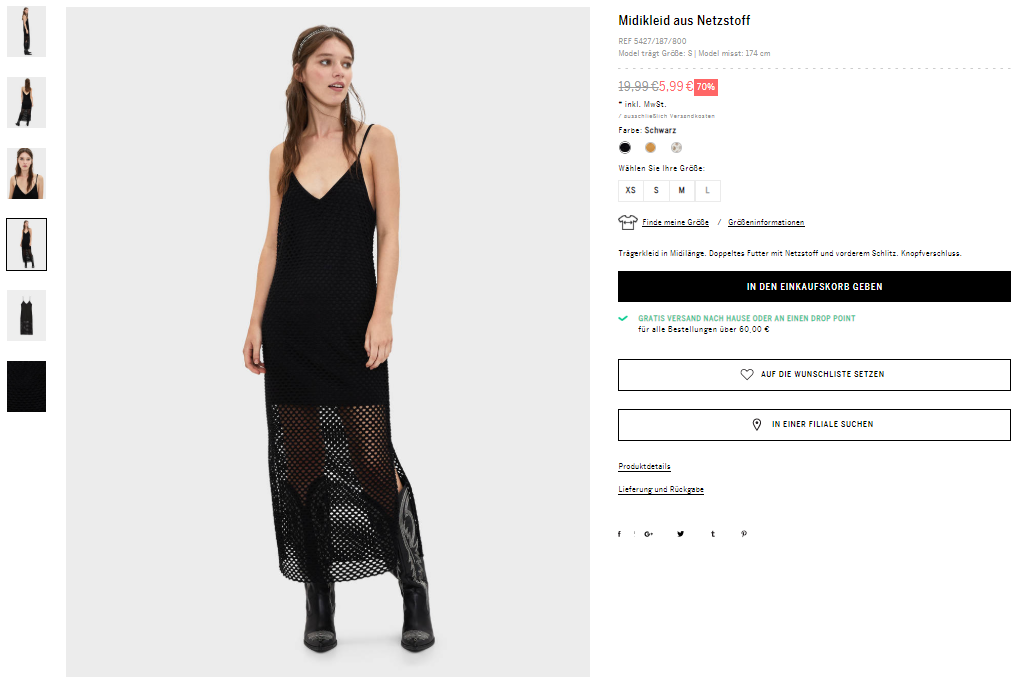Add dress to cart with Einkaufskorb button

pos(814,287)
